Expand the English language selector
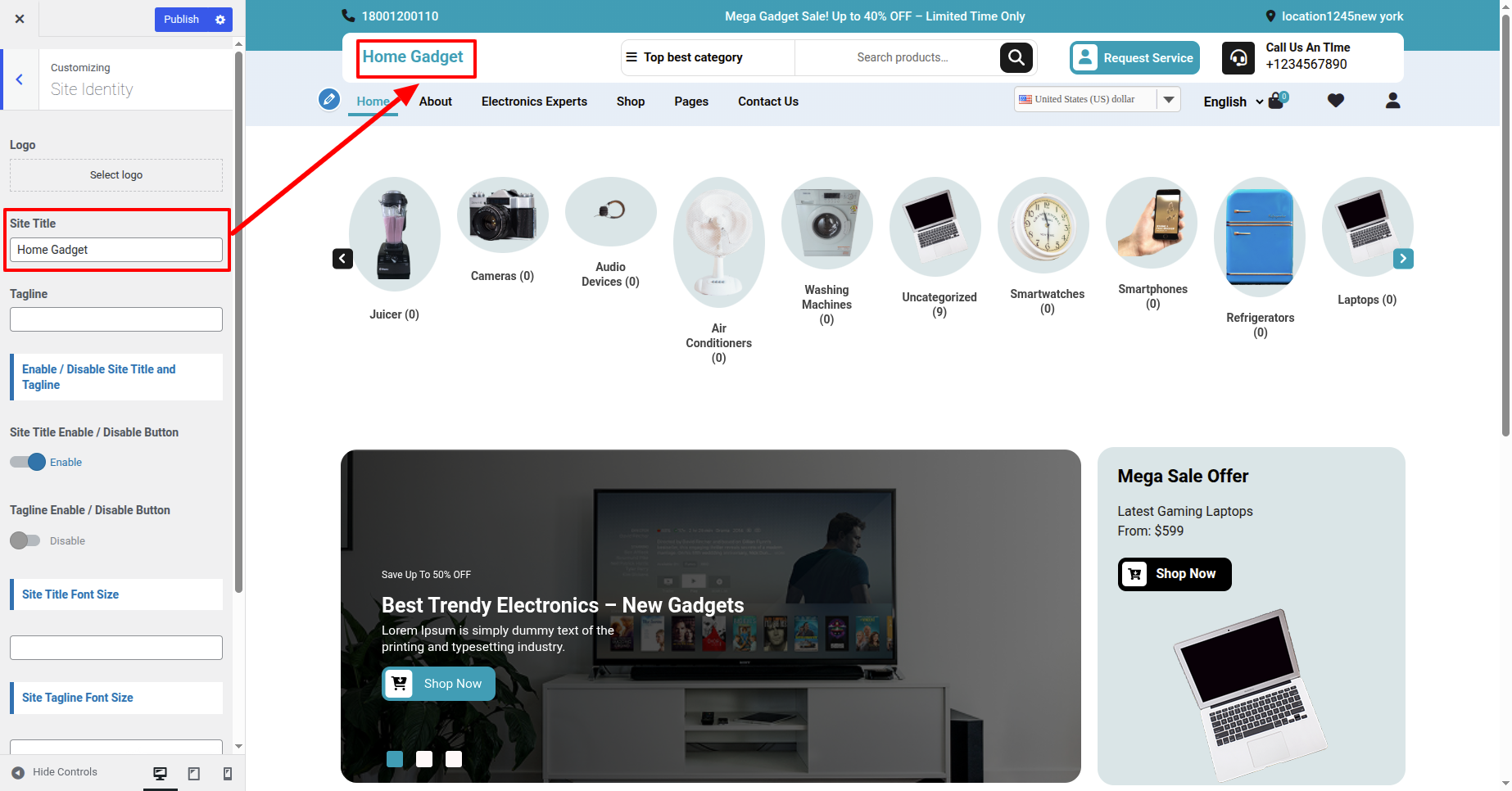The height and width of the screenshot is (791, 1512). (1232, 102)
